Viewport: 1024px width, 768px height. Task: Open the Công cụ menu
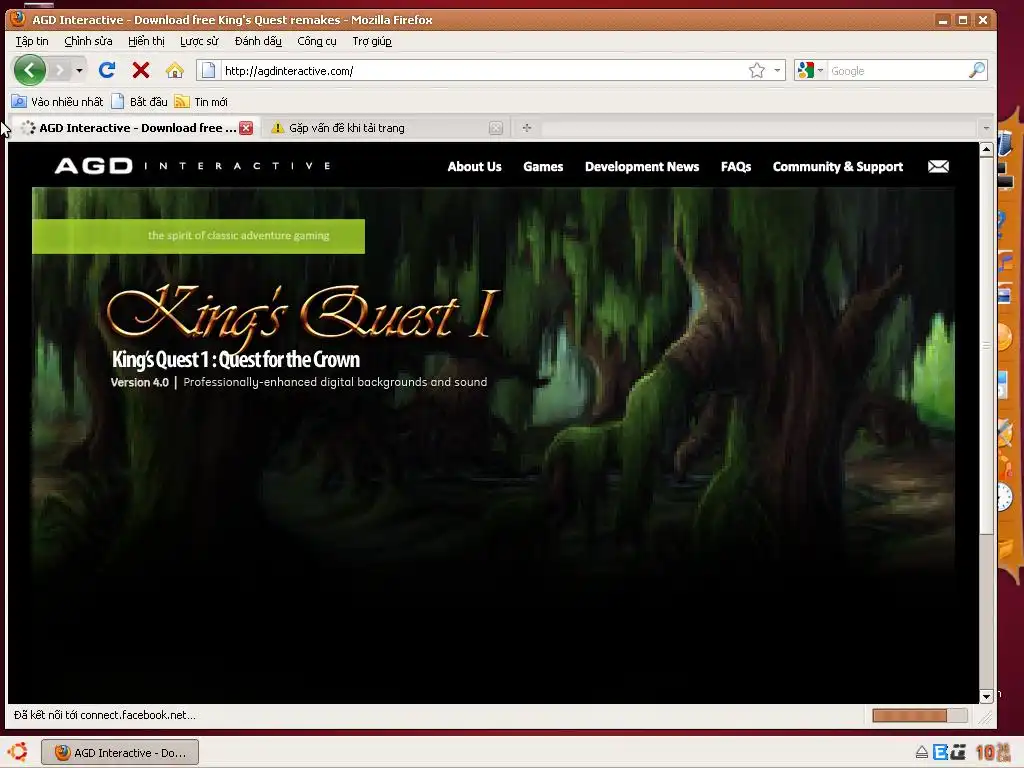coord(317,41)
